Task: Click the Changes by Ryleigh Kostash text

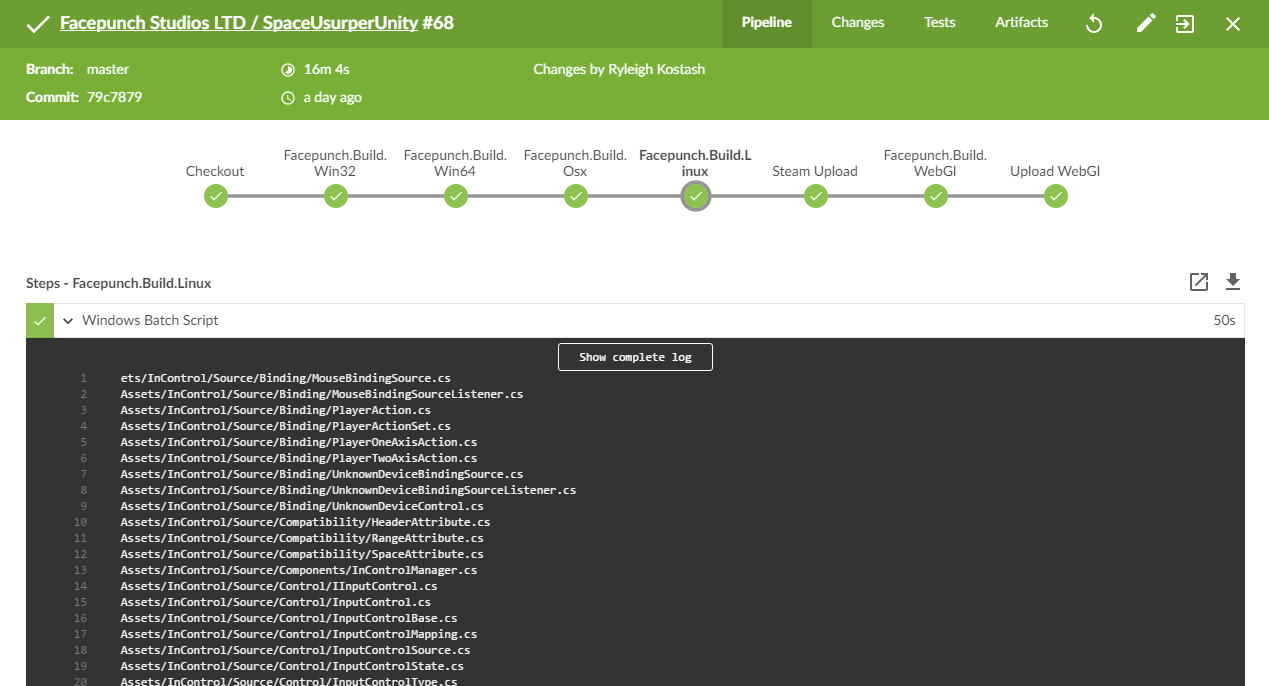Action: coord(619,69)
